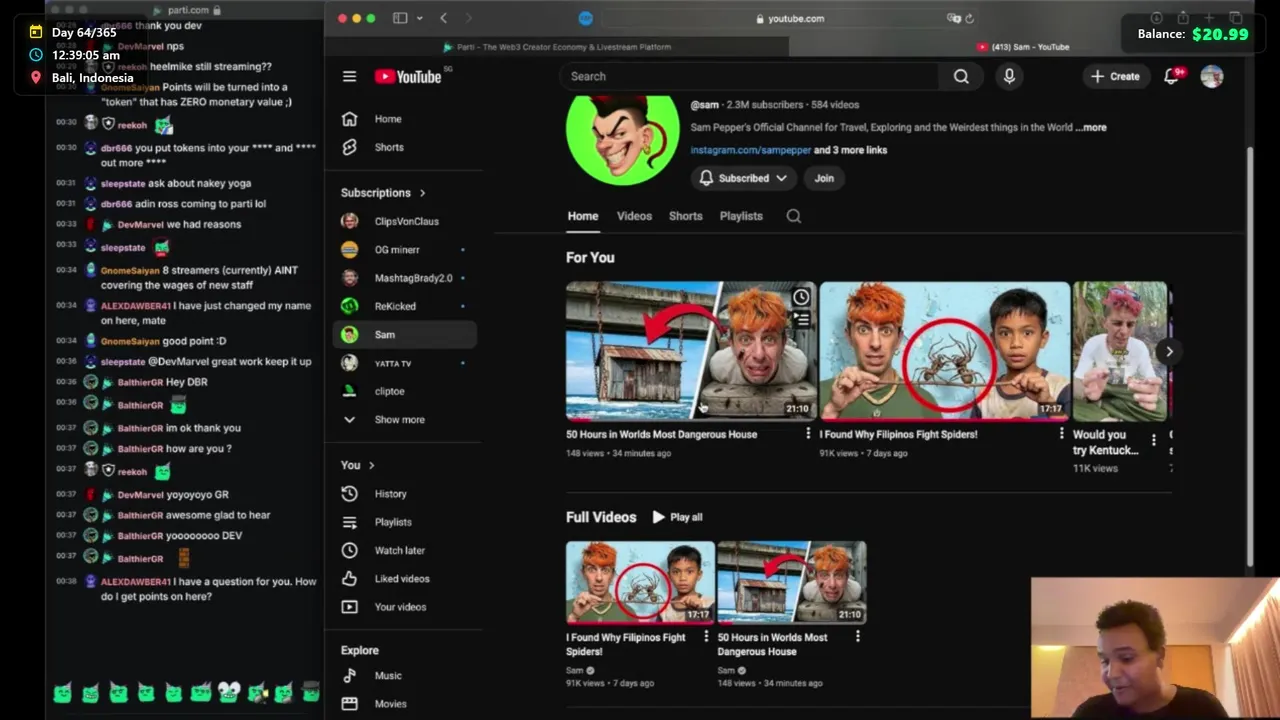Go back in Safari
Screen dimensions: 1280x720
[444, 18]
